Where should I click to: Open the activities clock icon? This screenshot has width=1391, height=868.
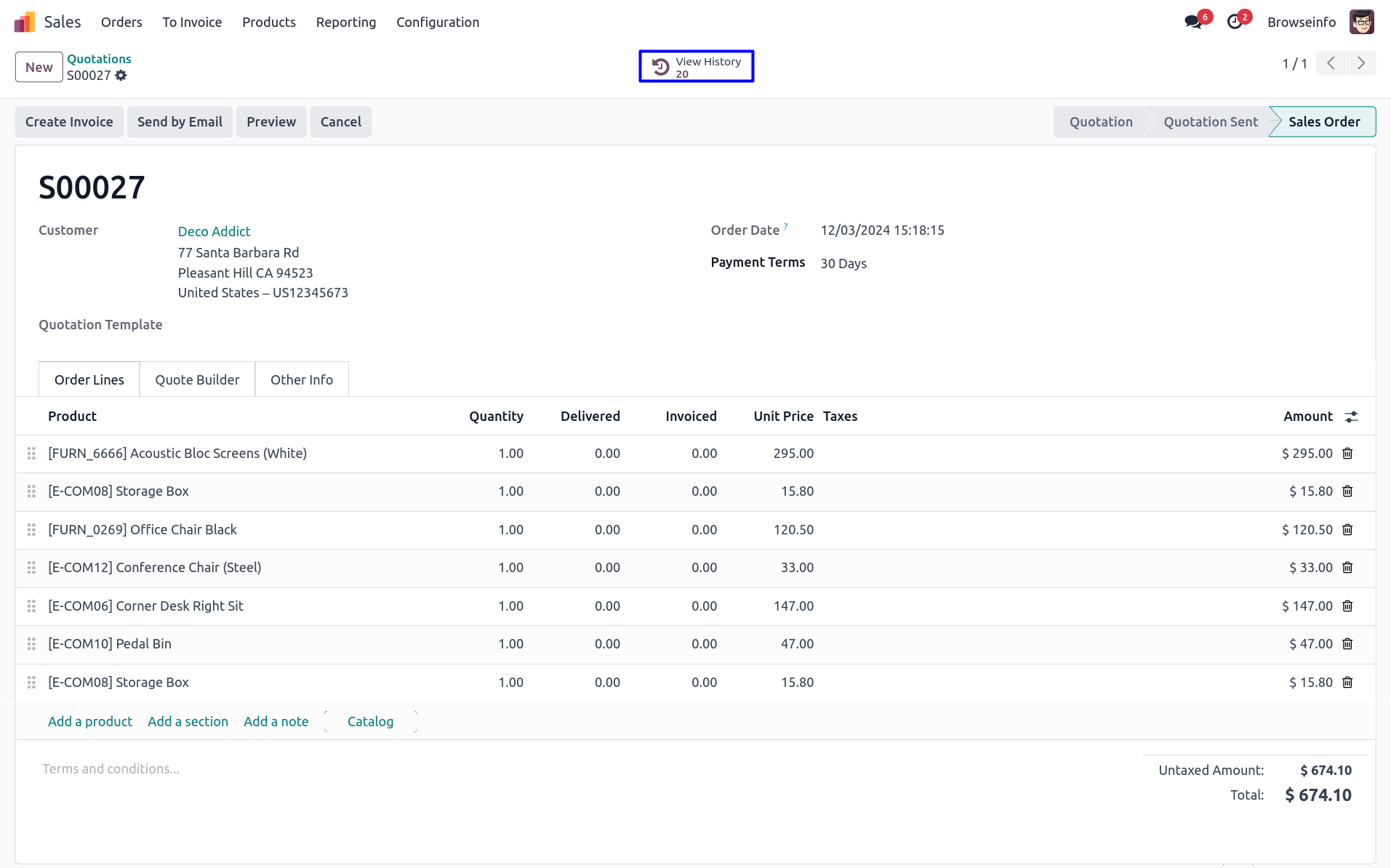coord(1235,23)
